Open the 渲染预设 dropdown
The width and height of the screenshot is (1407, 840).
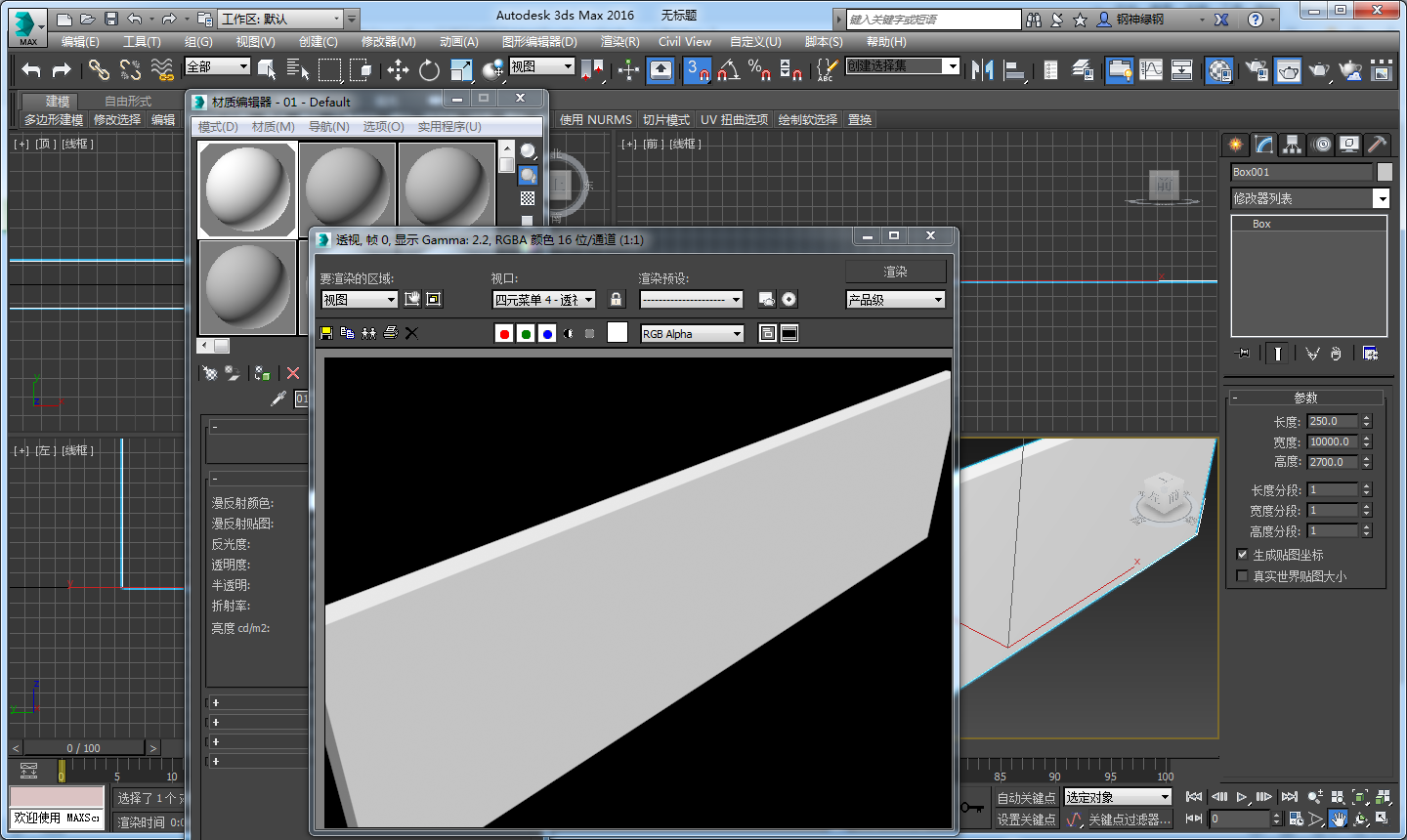click(x=692, y=300)
